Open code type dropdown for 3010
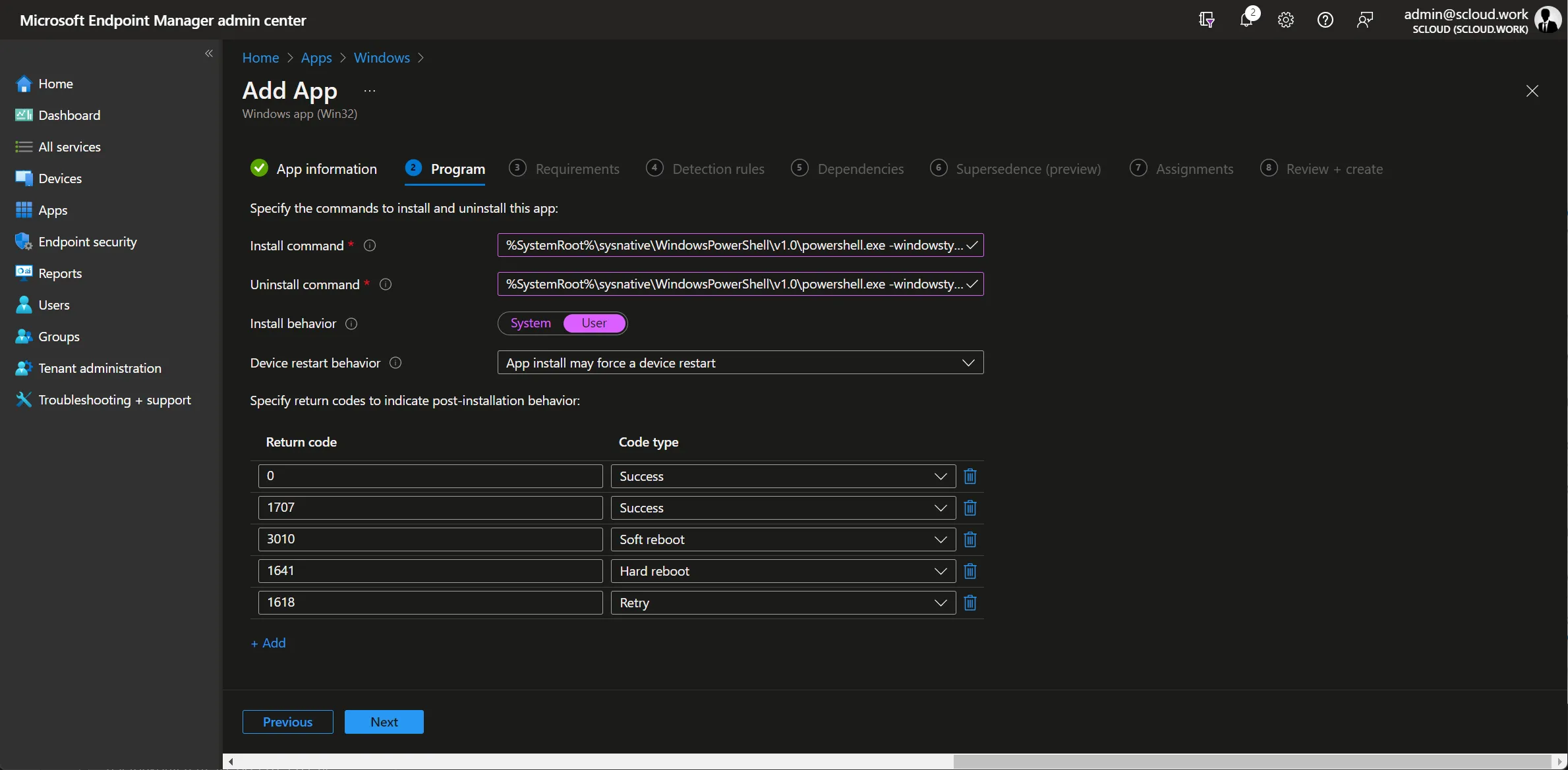 (783, 539)
